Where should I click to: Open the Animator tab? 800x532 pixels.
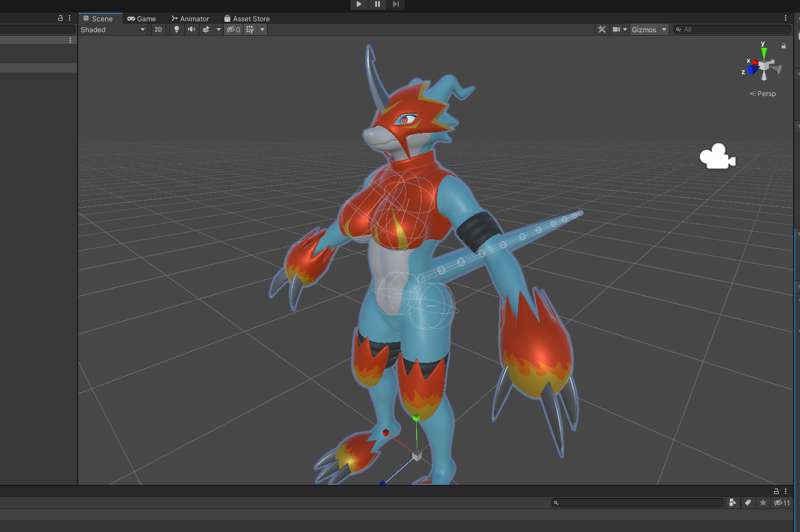(190, 18)
